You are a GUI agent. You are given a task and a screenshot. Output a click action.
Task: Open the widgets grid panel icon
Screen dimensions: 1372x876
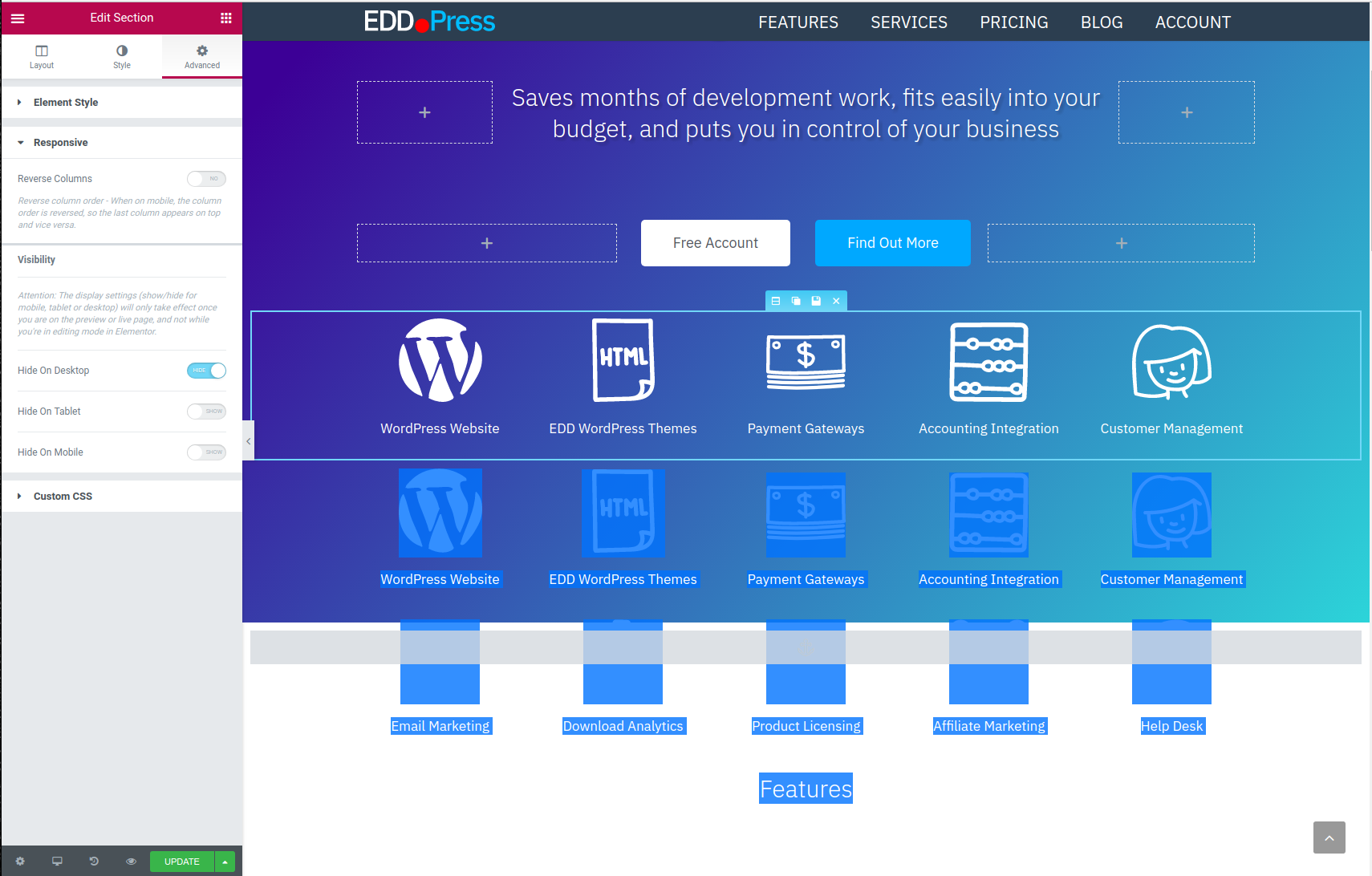pos(226,18)
